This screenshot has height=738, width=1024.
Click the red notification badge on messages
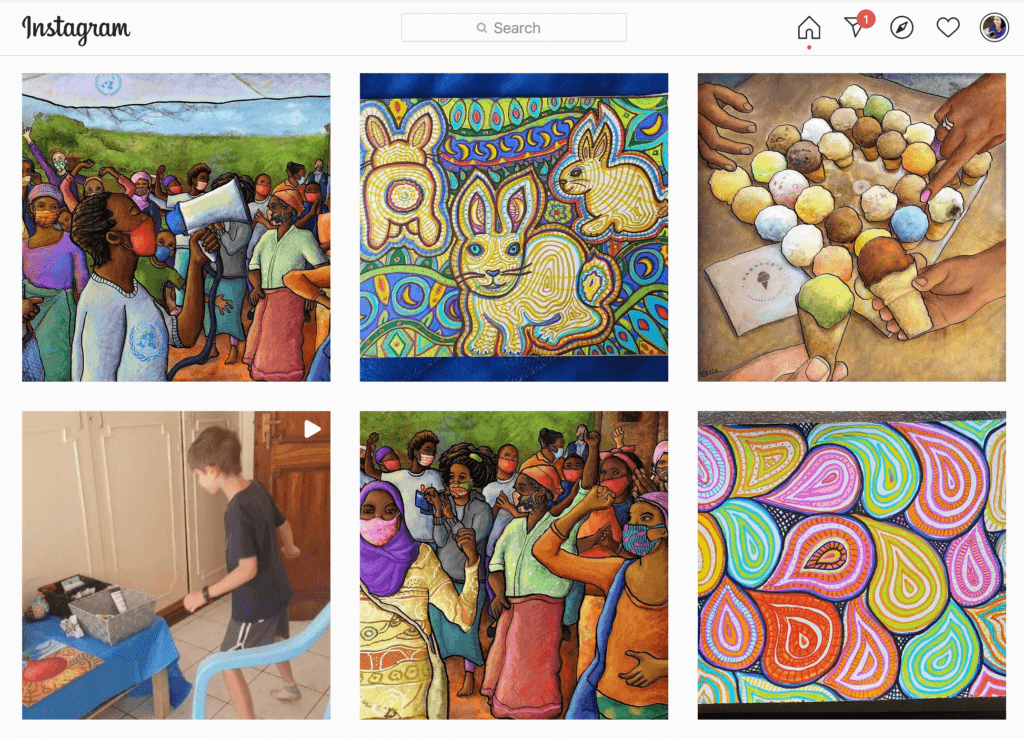pos(866,19)
